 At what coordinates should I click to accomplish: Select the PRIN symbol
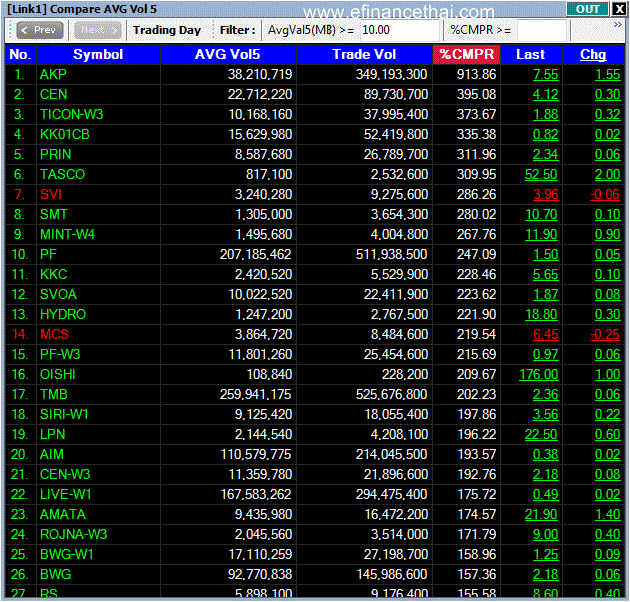[55, 154]
